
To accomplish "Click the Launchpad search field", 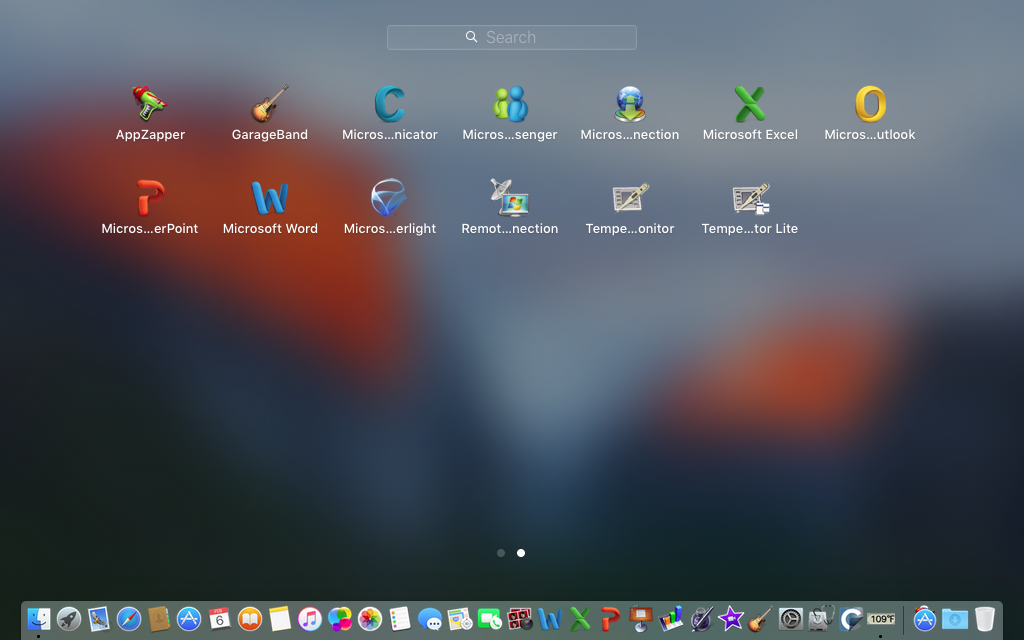I will [x=512, y=37].
